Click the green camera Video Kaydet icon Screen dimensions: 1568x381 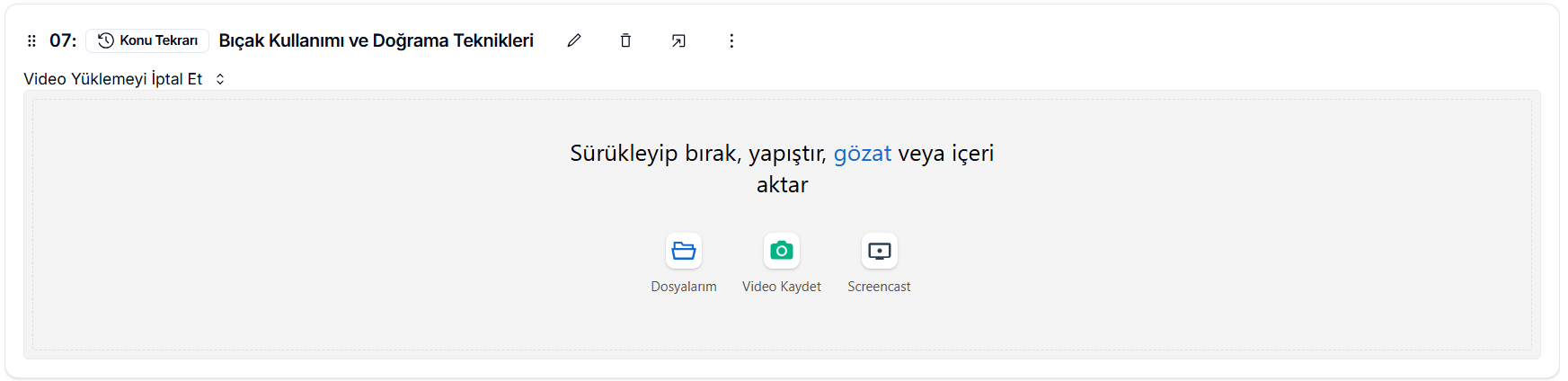[x=782, y=251]
